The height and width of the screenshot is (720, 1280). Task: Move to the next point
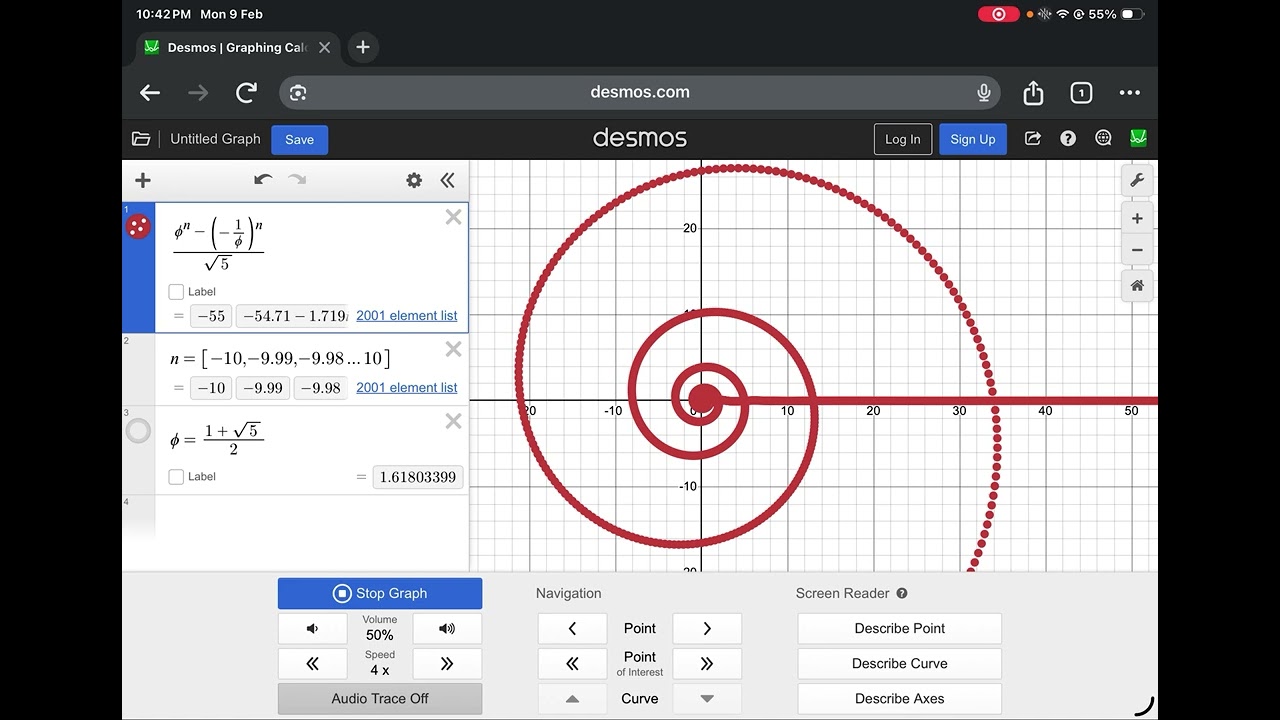click(x=707, y=629)
